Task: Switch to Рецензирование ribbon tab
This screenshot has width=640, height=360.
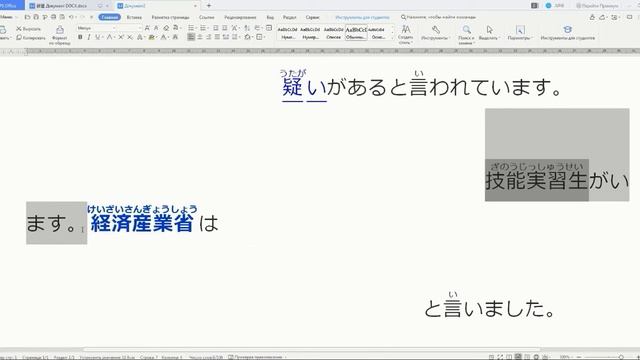Action: 240,17
